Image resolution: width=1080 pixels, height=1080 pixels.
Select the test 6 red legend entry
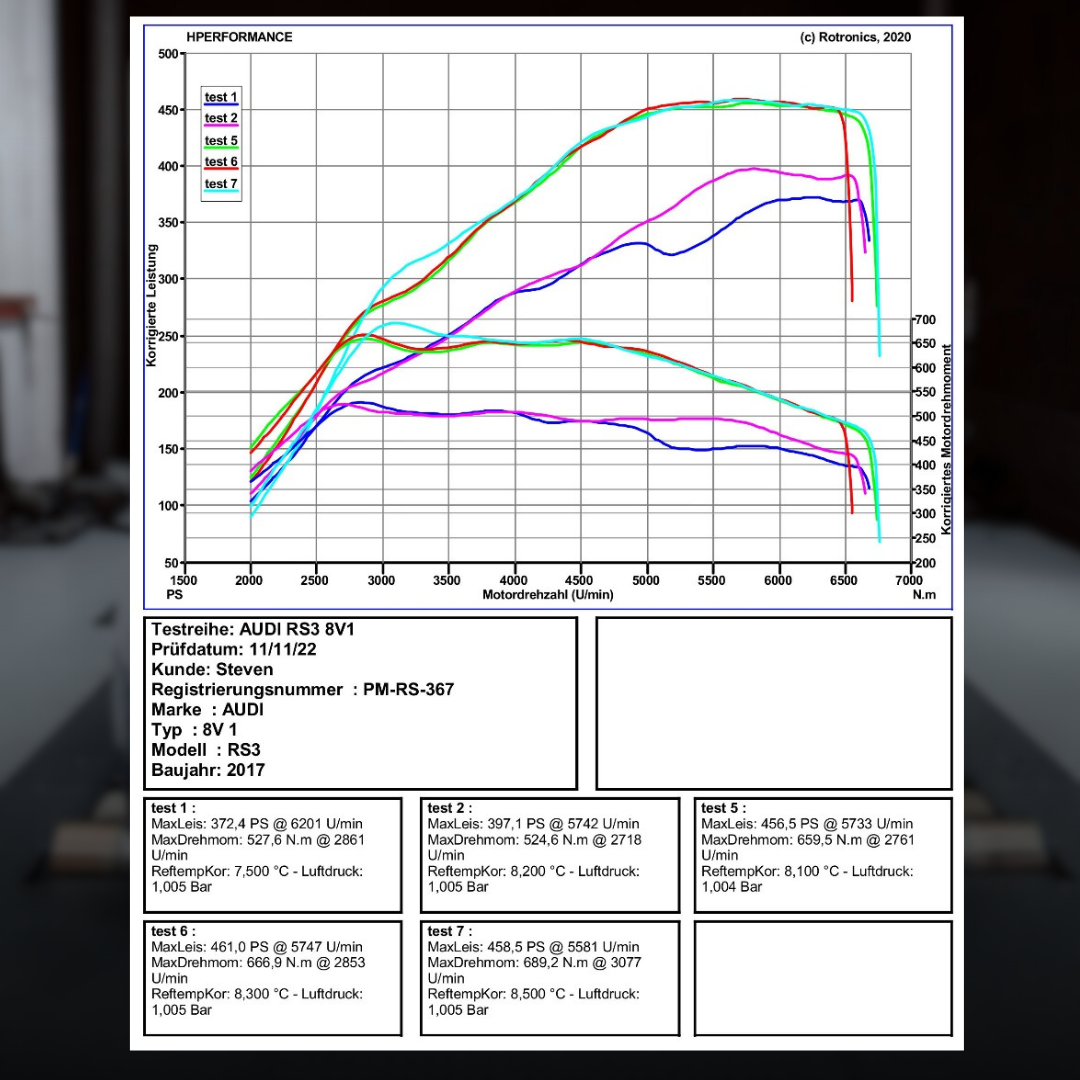221,162
